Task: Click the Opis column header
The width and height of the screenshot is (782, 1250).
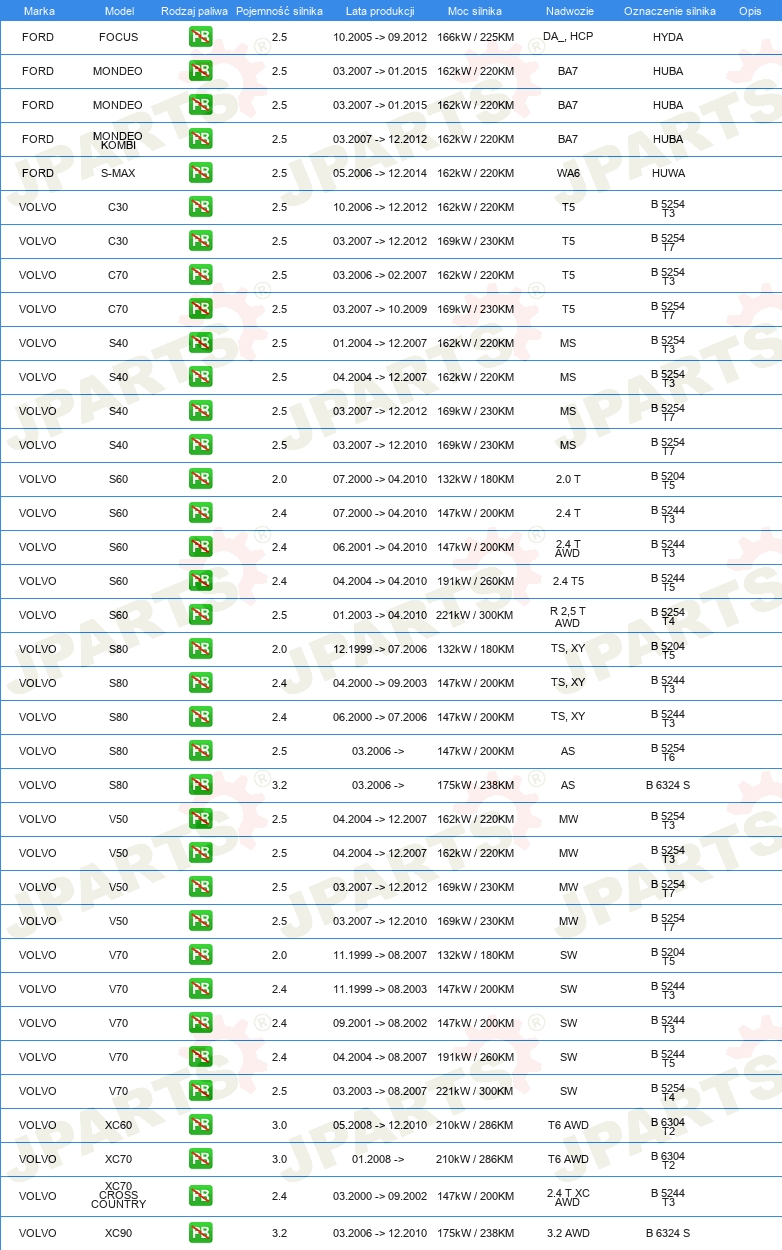Action: click(x=749, y=10)
